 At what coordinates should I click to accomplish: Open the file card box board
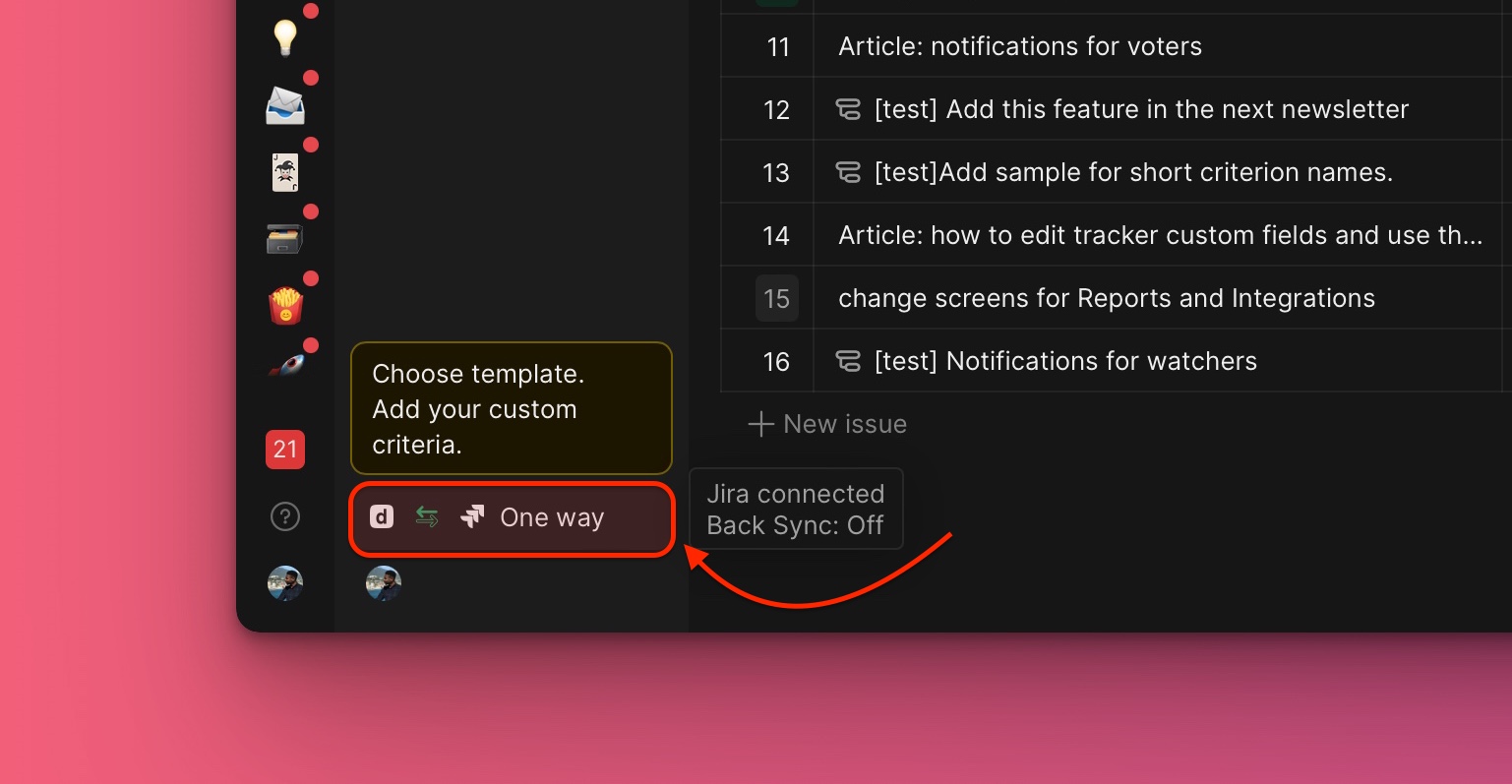coord(284,239)
